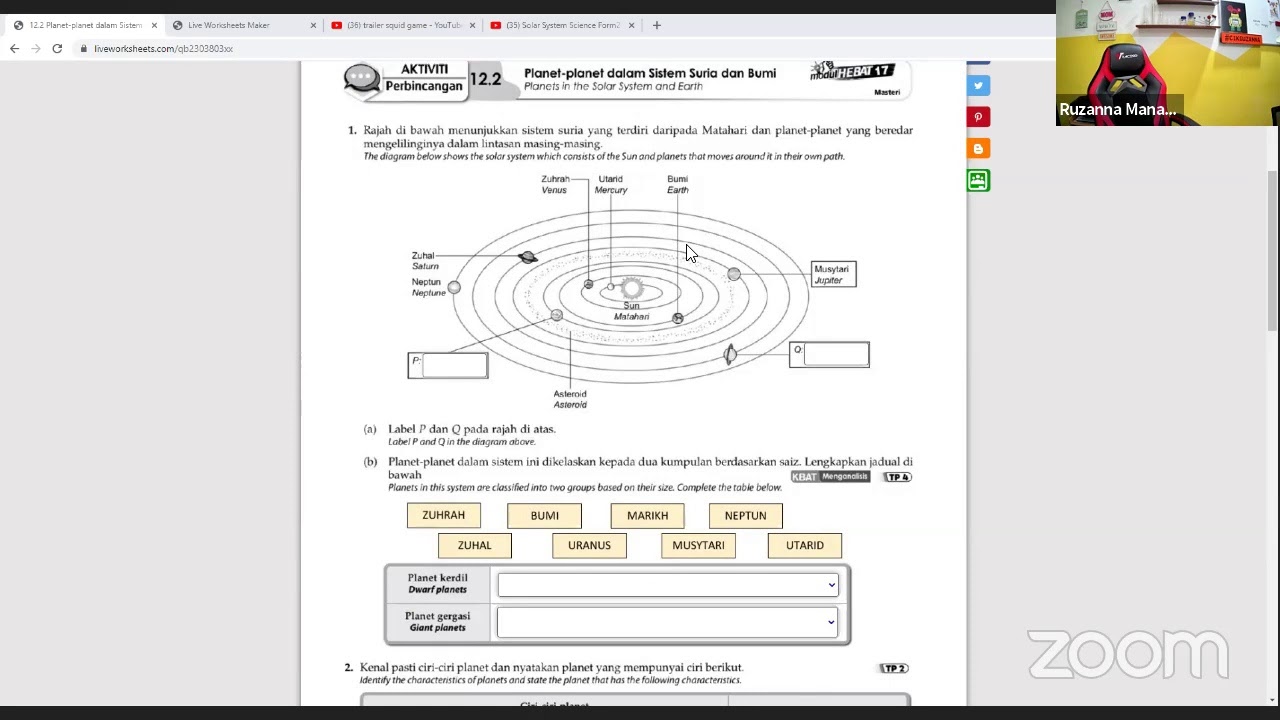Image resolution: width=1280 pixels, height=720 pixels.
Task: Click the MUSYTARI planet tile
Action: (x=698, y=545)
